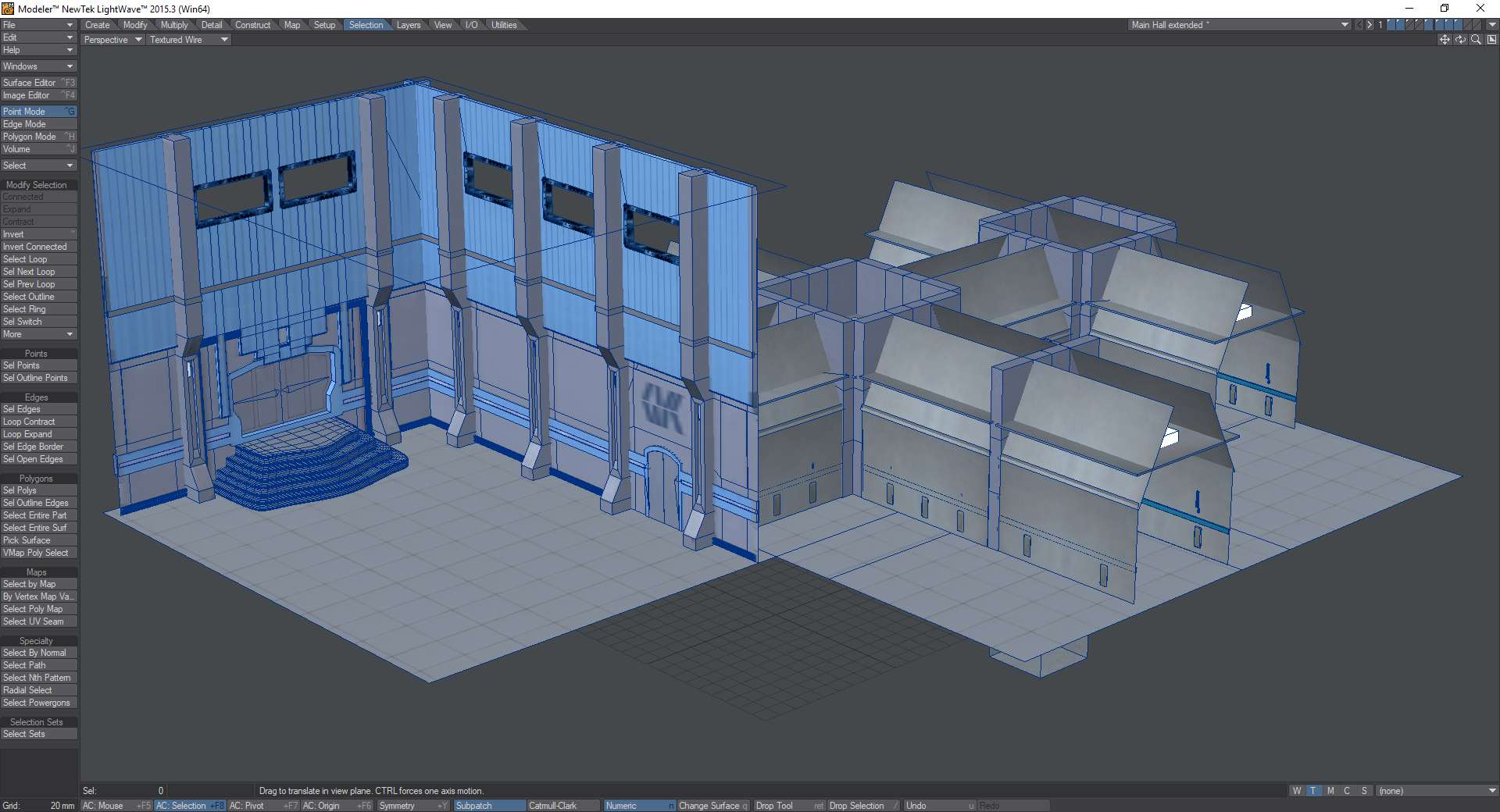Minimize the Modeler window
The height and width of the screenshot is (812, 1500).
click(x=1409, y=9)
